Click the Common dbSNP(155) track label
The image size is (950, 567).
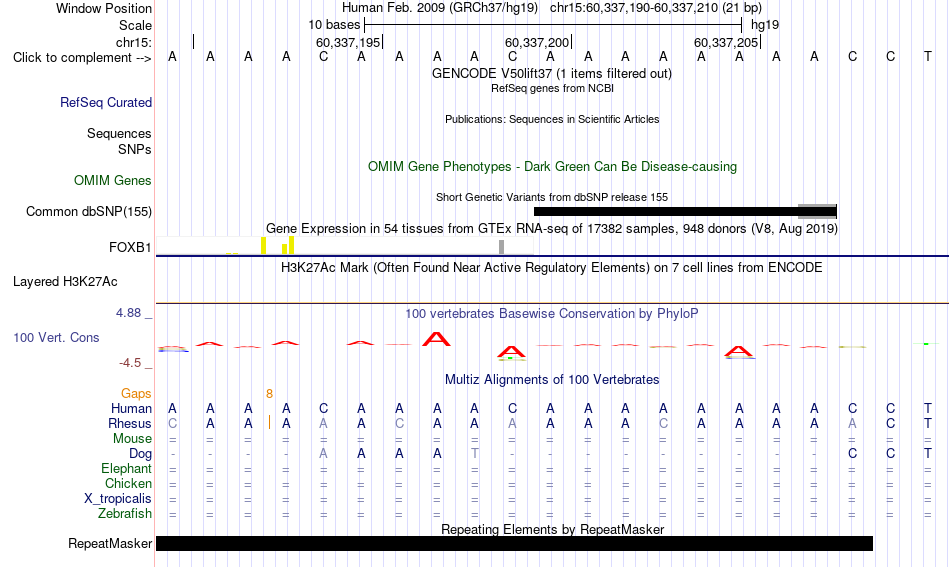click(x=88, y=211)
